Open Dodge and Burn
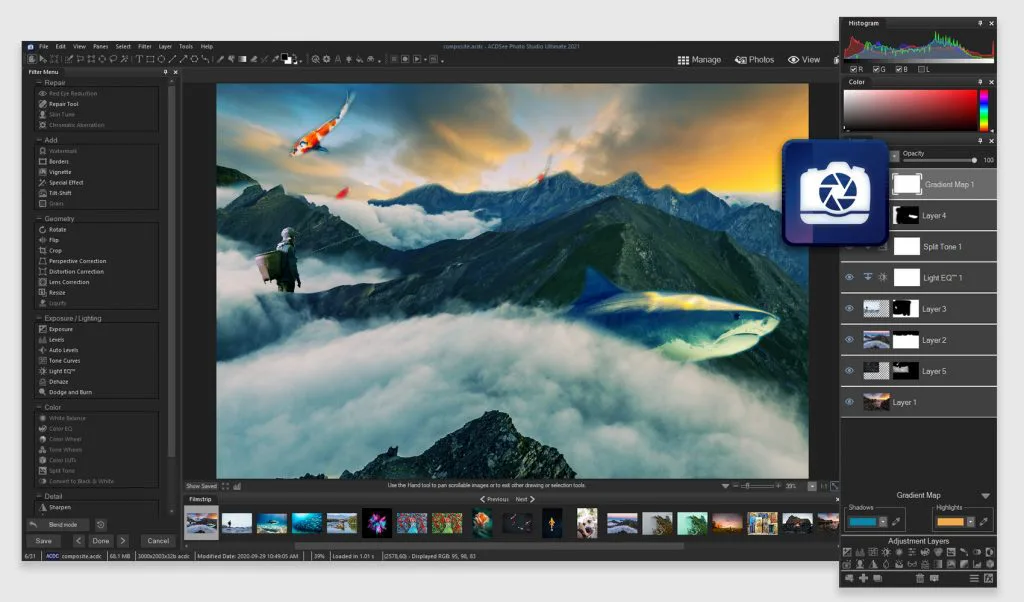1024x602 pixels. point(70,392)
